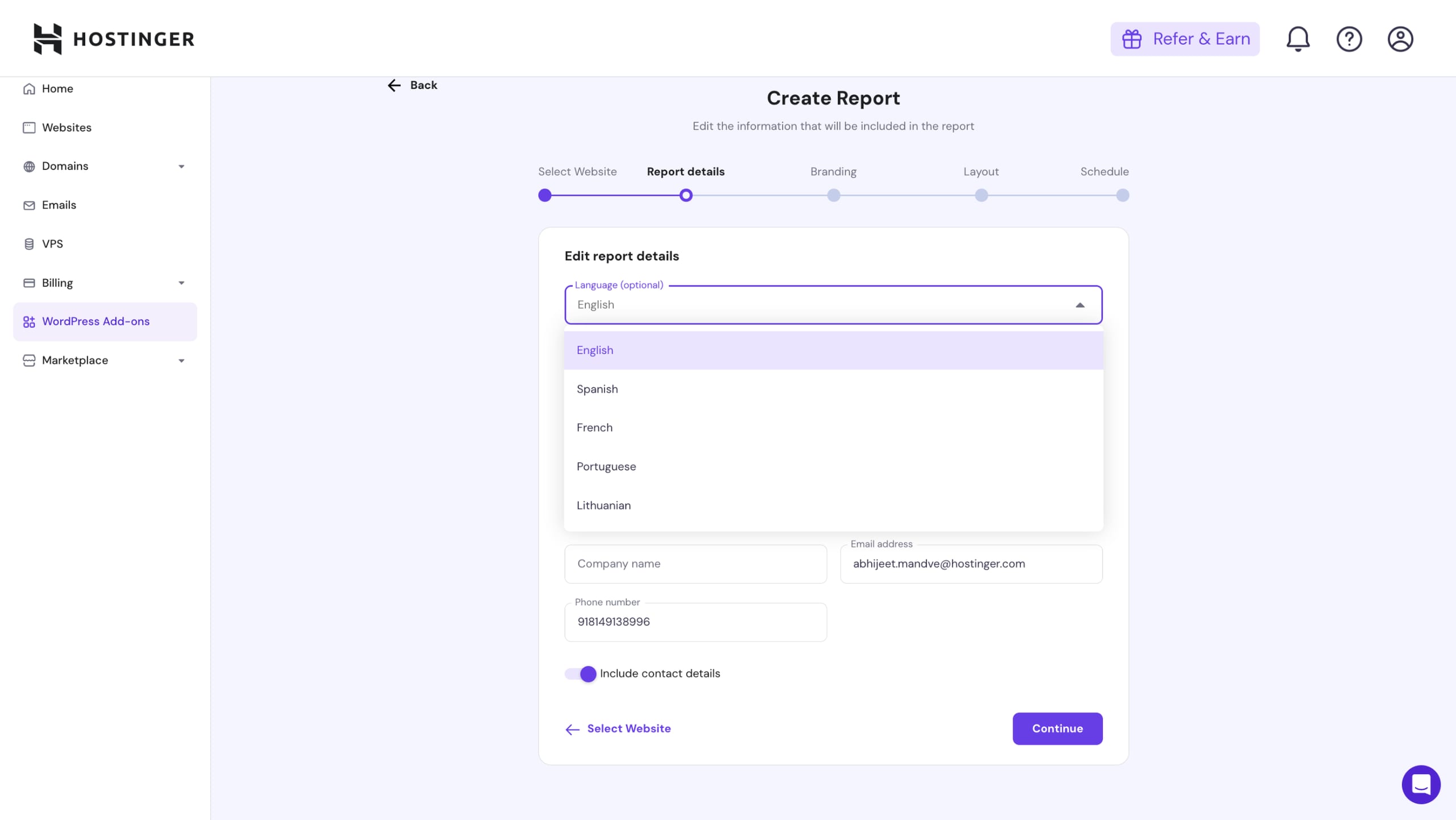1456x820 pixels.
Task: Choose Lithuanian language option
Action: click(603, 506)
